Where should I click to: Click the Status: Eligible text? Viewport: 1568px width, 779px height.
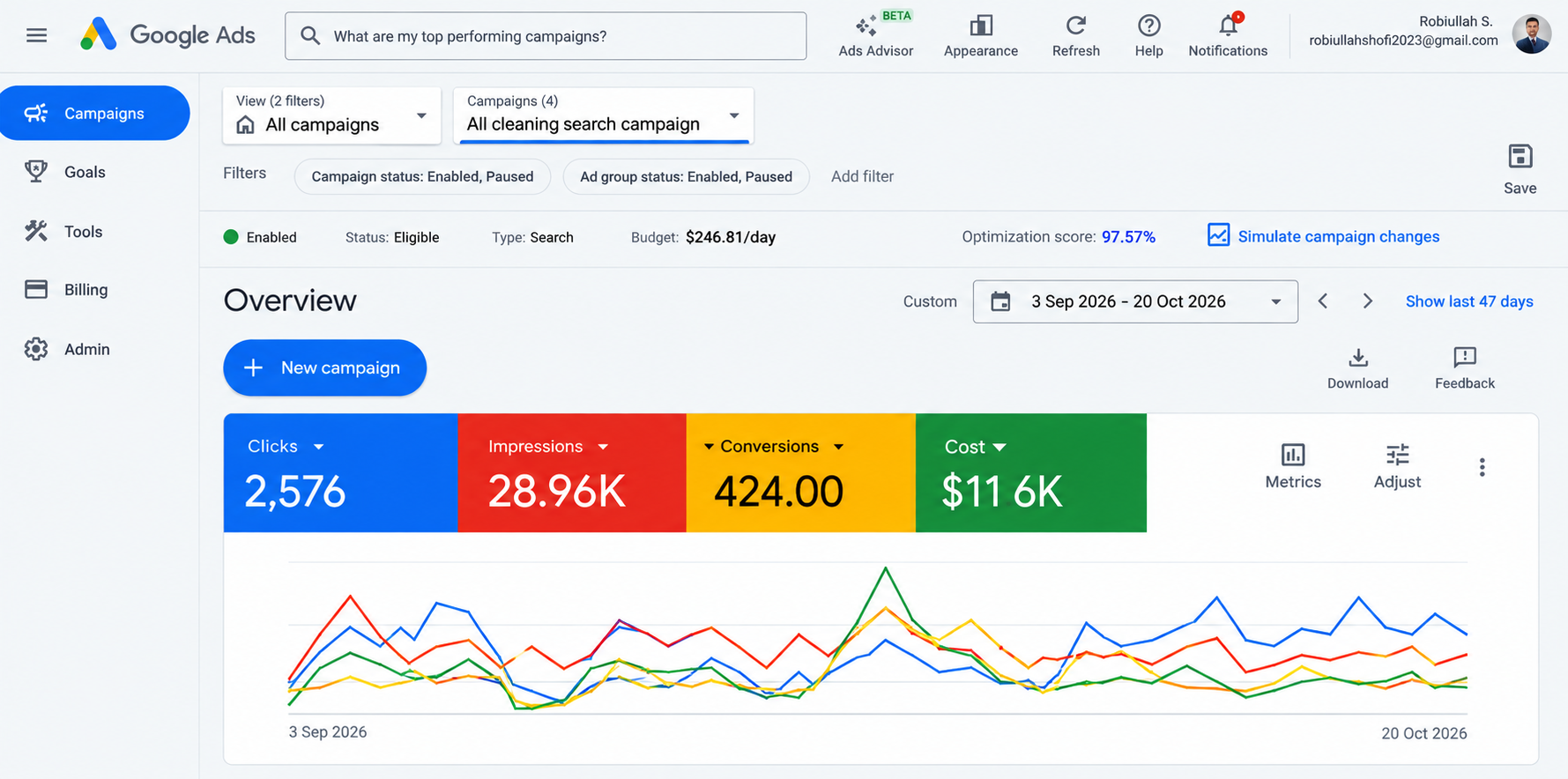392,237
